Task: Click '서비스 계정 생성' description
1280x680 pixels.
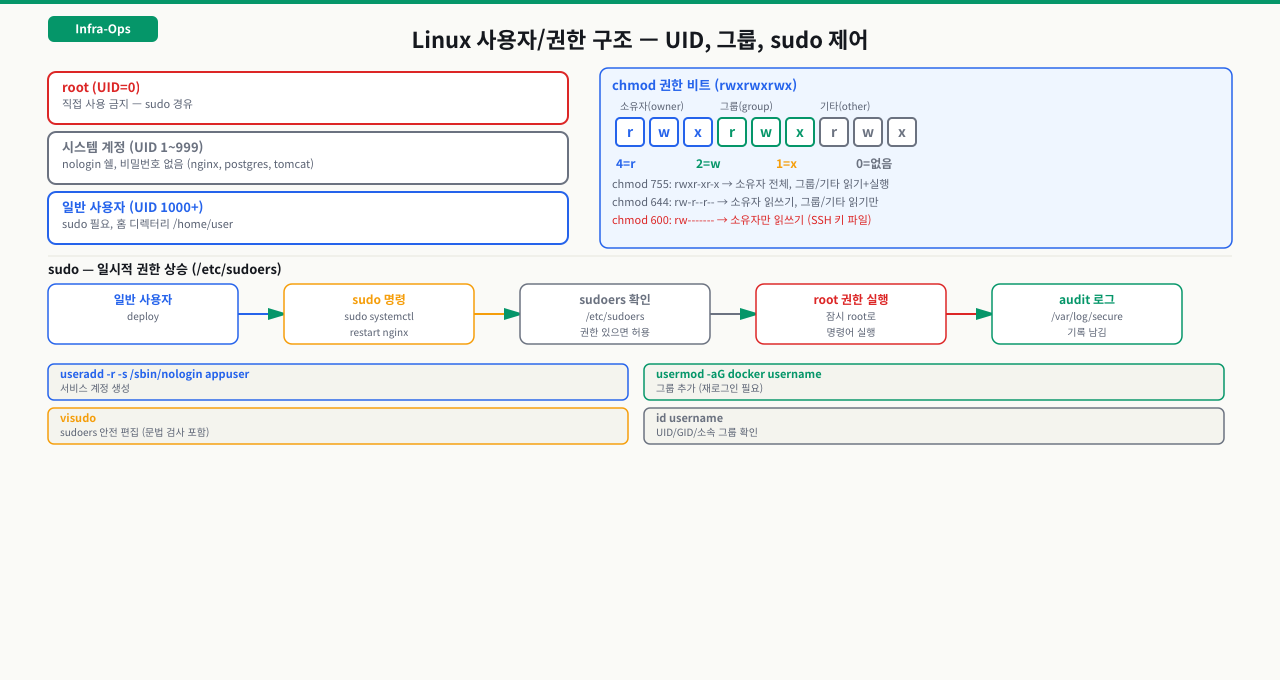Action: click(x=95, y=388)
